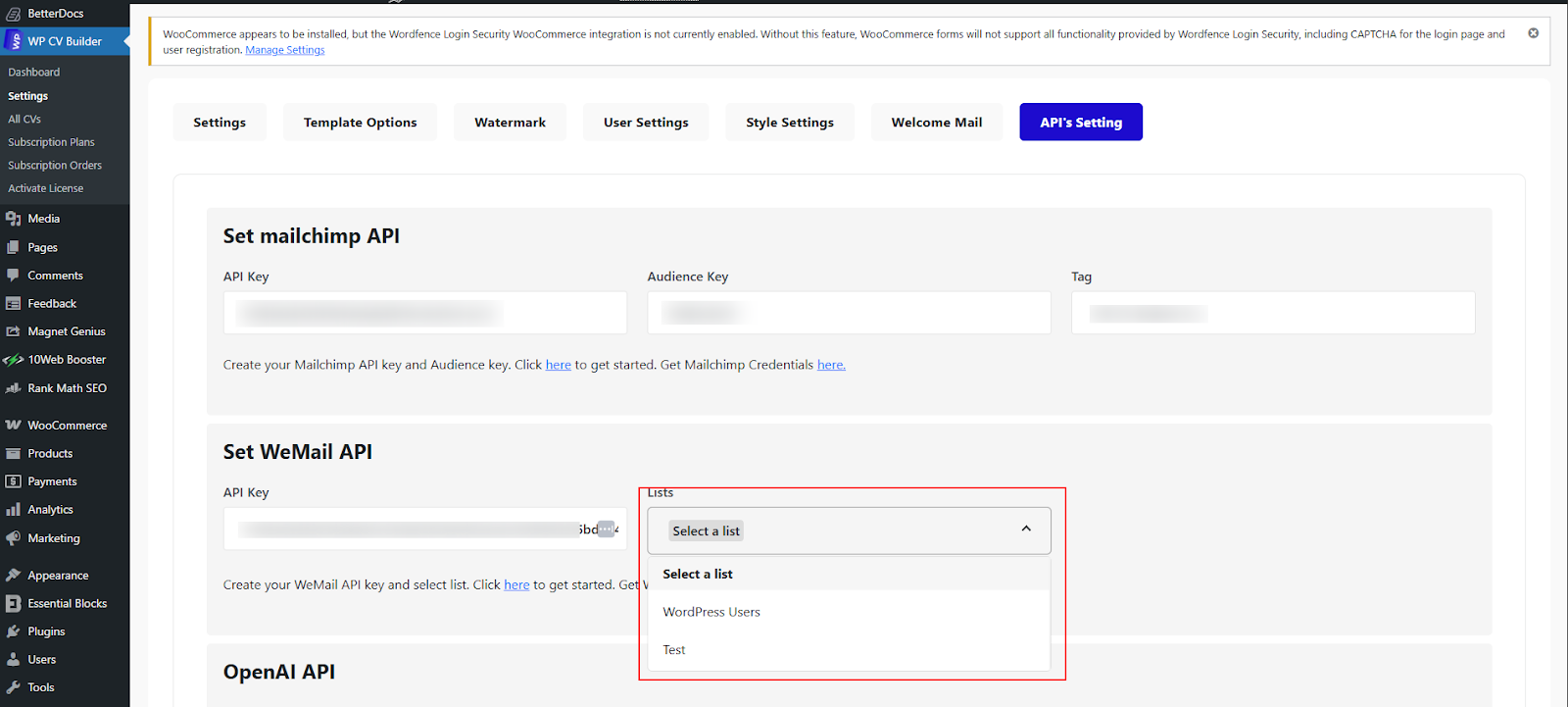1568x707 pixels.
Task: Click the WeMail API Key input field
Action: (425, 529)
